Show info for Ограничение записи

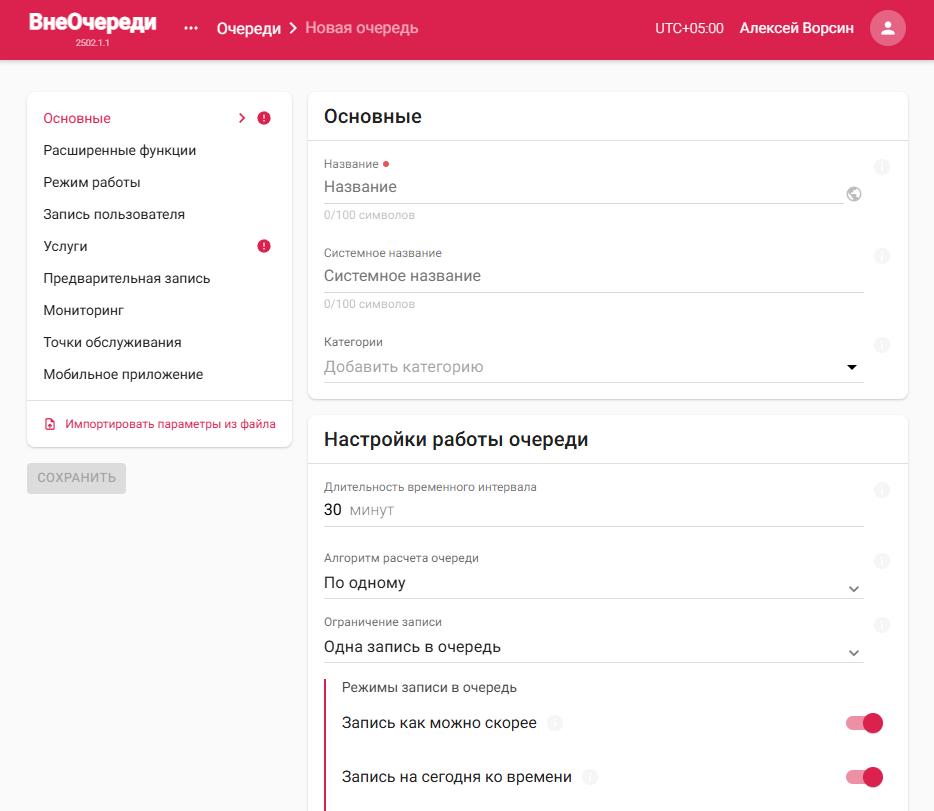click(x=882, y=625)
